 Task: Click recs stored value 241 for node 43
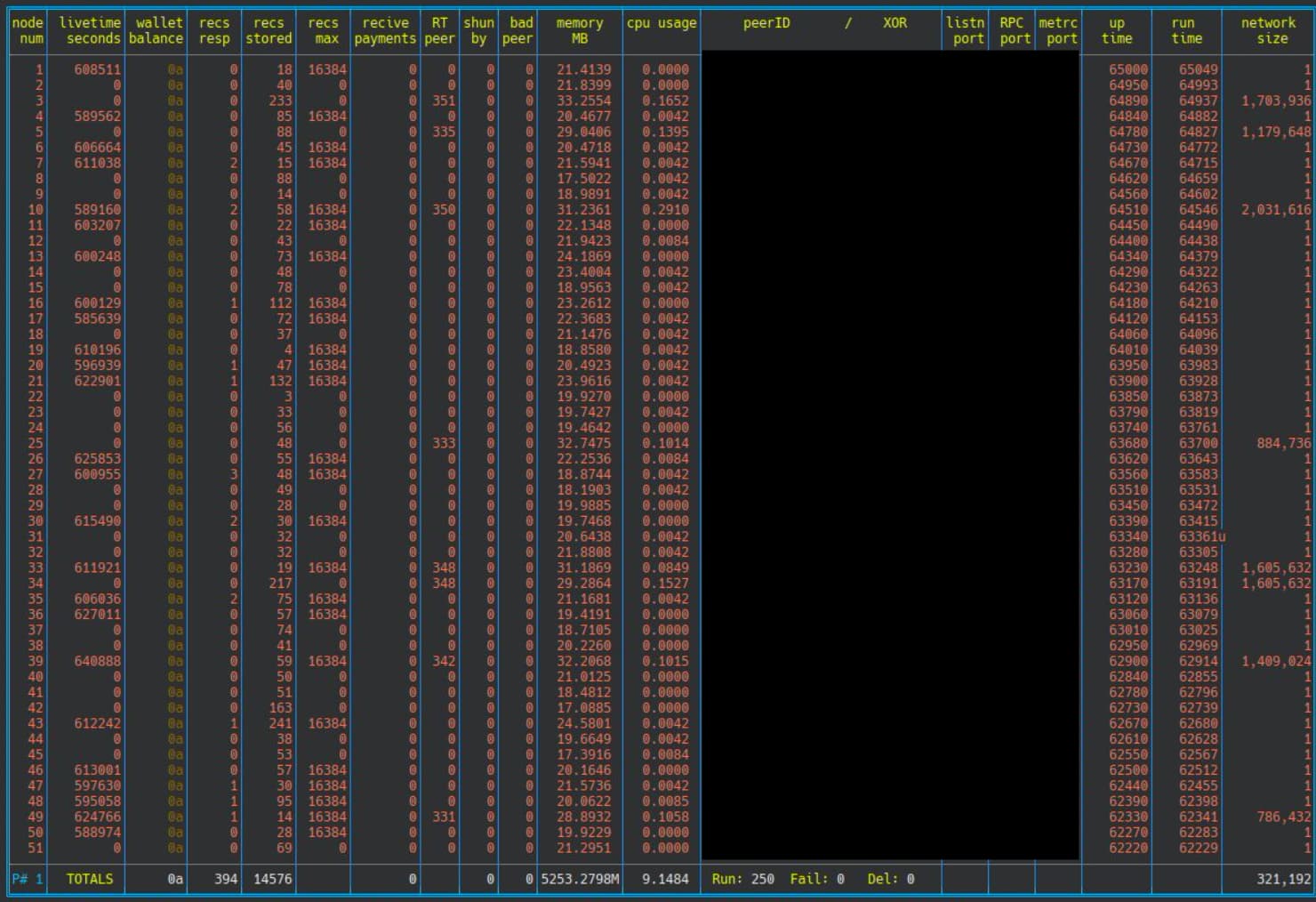point(280,723)
